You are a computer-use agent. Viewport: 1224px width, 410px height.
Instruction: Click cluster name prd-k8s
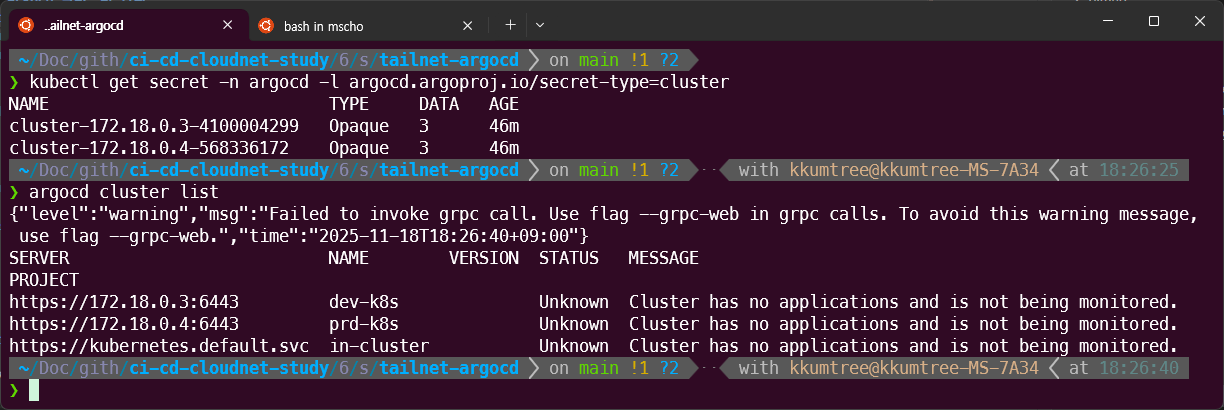[363, 324]
